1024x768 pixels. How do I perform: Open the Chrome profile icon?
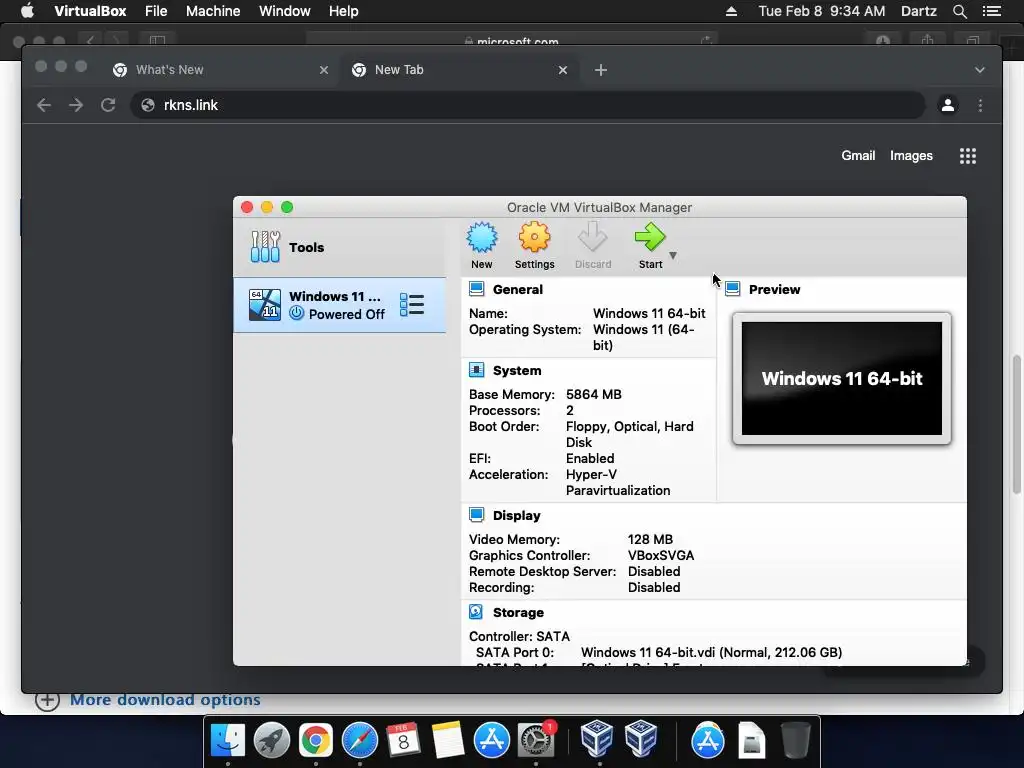point(948,105)
